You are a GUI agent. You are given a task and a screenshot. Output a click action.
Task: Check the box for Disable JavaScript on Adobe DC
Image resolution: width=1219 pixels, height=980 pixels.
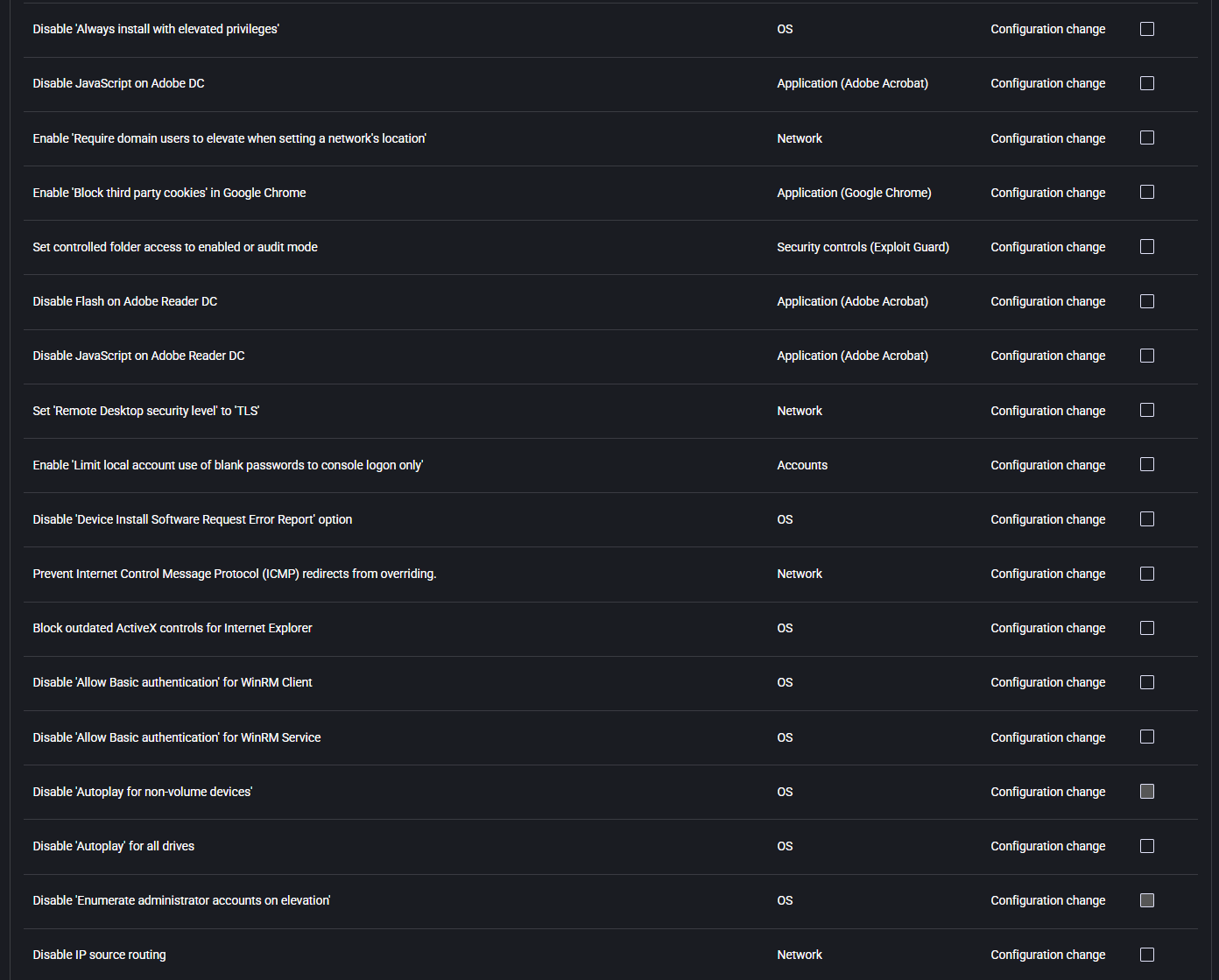point(1147,83)
